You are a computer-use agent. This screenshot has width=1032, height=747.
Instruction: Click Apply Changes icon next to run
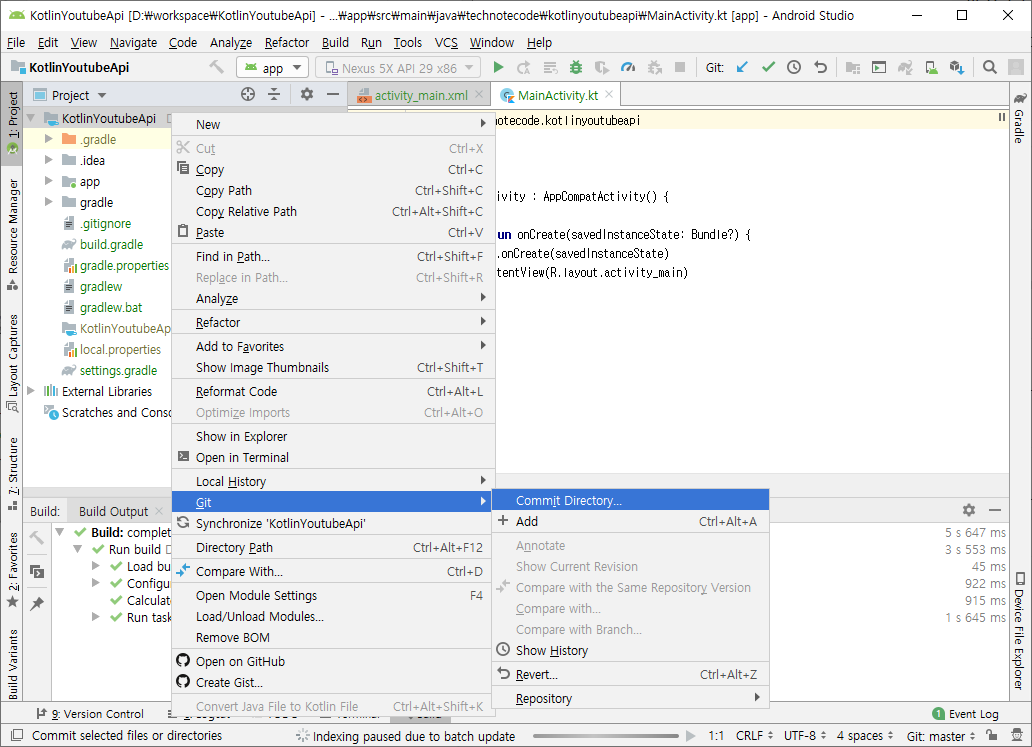coord(524,67)
